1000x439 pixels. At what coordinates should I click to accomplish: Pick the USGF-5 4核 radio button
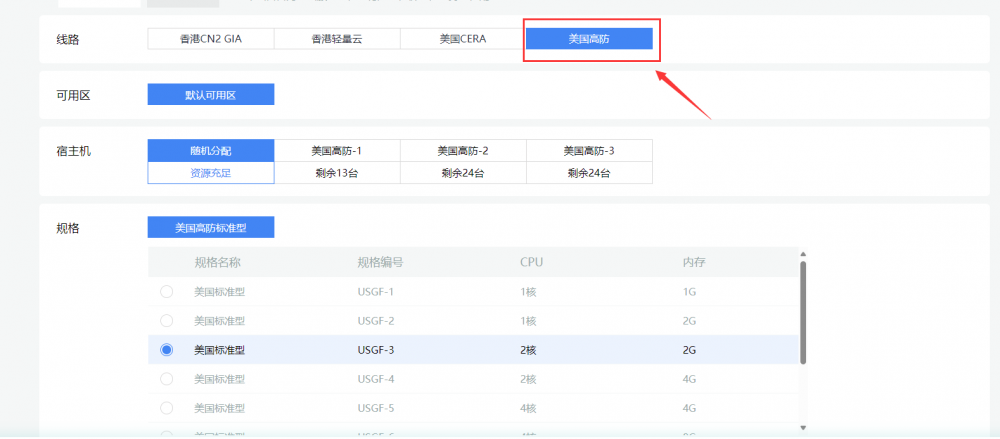click(166, 408)
